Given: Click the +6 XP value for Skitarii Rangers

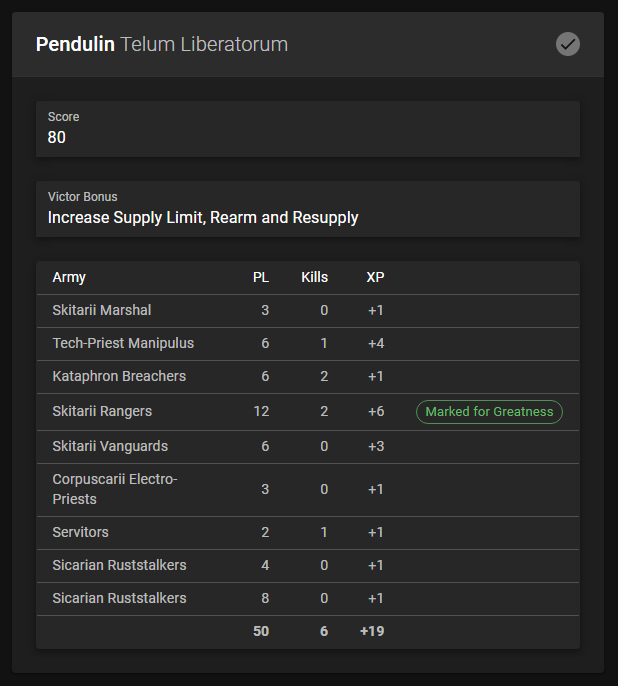Looking at the screenshot, I should (375, 411).
